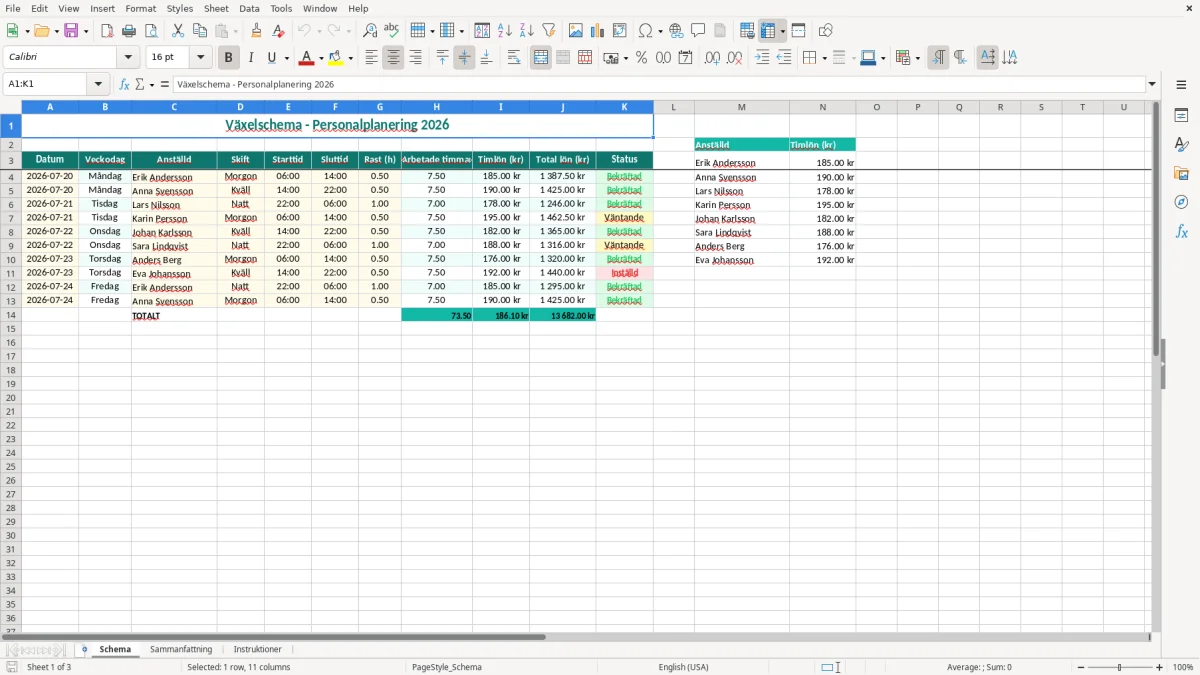
Task: Remove a decimal place
Action: click(734, 58)
